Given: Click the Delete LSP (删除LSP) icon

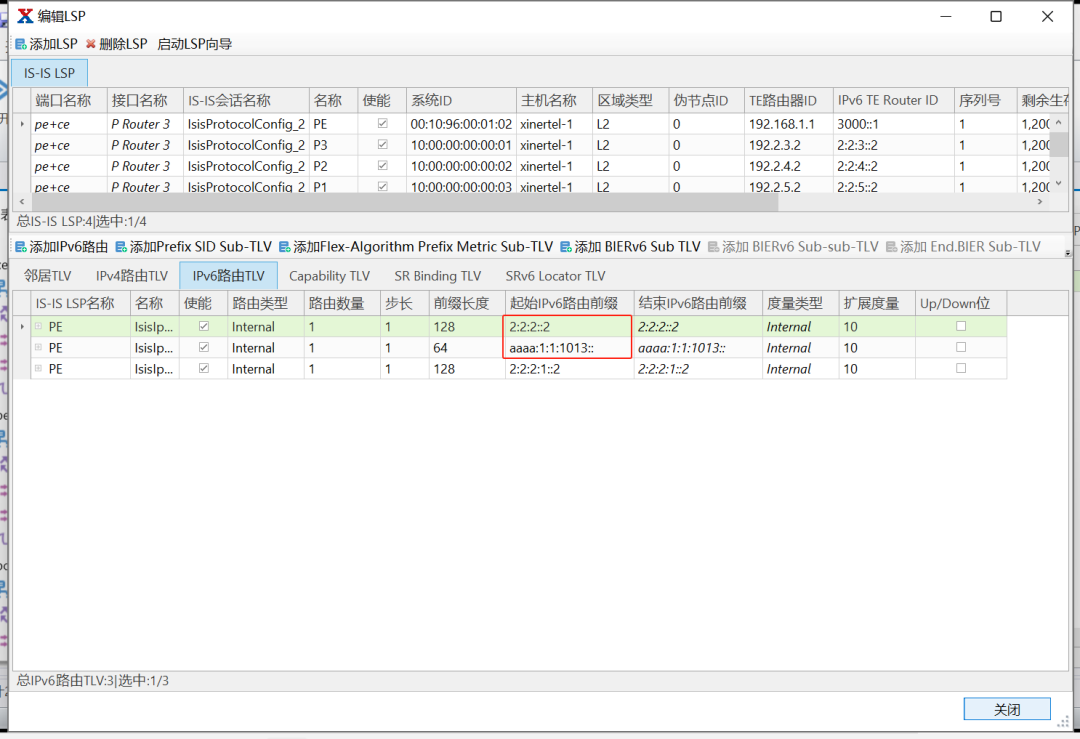Looking at the screenshot, I should pyautogui.click(x=91, y=44).
